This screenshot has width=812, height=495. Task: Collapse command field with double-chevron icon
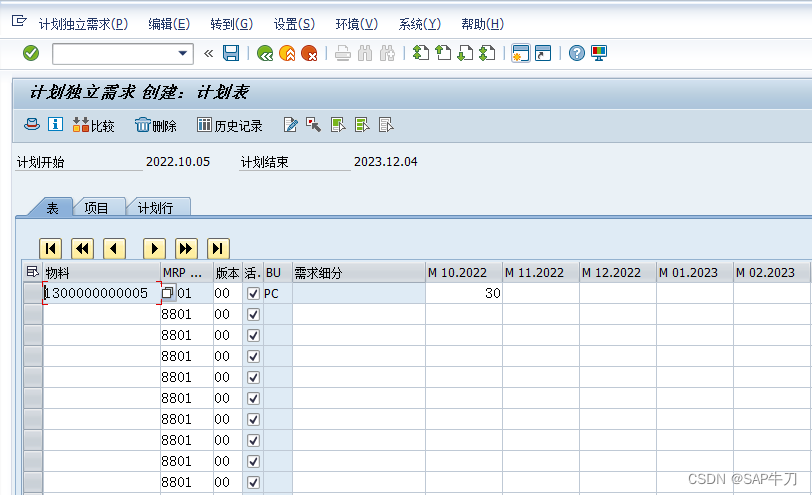(x=209, y=53)
